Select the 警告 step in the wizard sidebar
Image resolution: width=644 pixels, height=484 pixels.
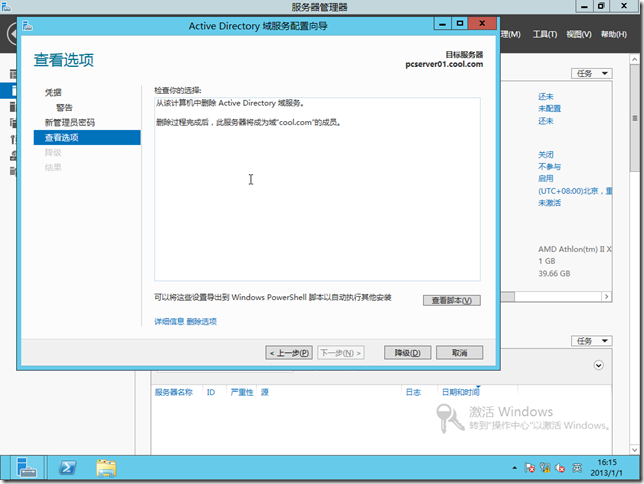(64, 108)
